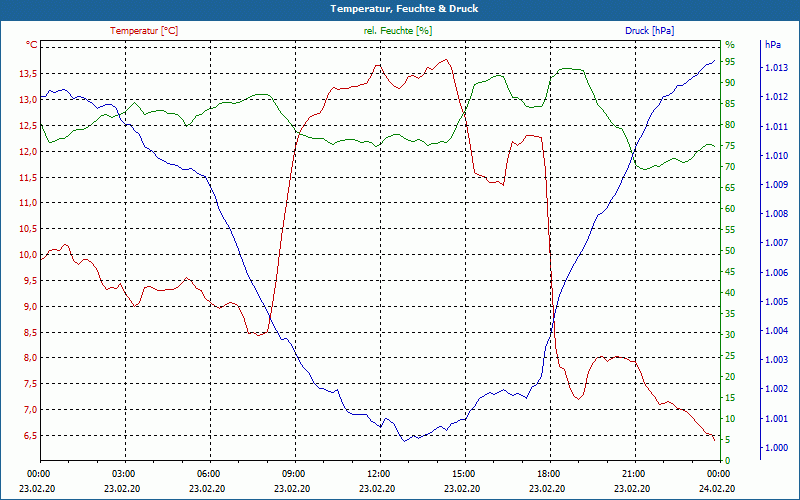Click the 8,5 tick on the temperature axis
Image resolution: width=800 pixels, height=500 pixels.
click(31, 333)
